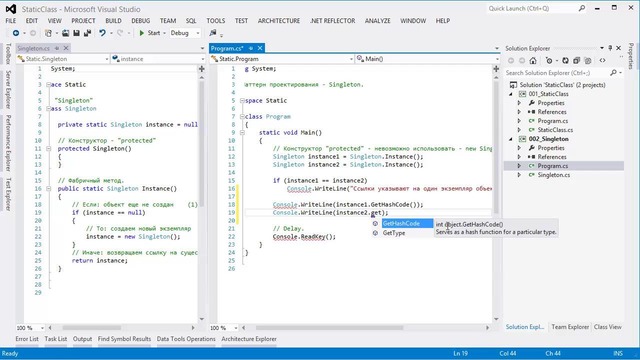Click the split-editor icon above the Singleton.cs scrollbar
The width and height of the screenshot is (640, 360).
pos(202,69)
